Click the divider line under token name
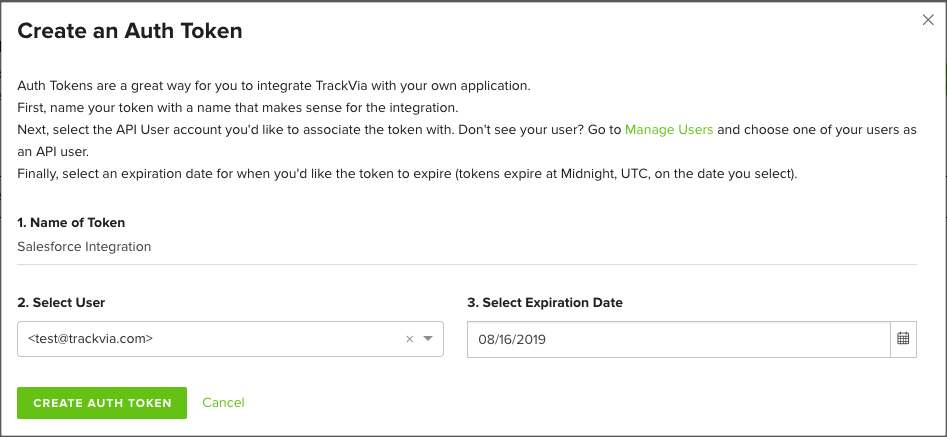The width and height of the screenshot is (947, 437). coord(467,264)
